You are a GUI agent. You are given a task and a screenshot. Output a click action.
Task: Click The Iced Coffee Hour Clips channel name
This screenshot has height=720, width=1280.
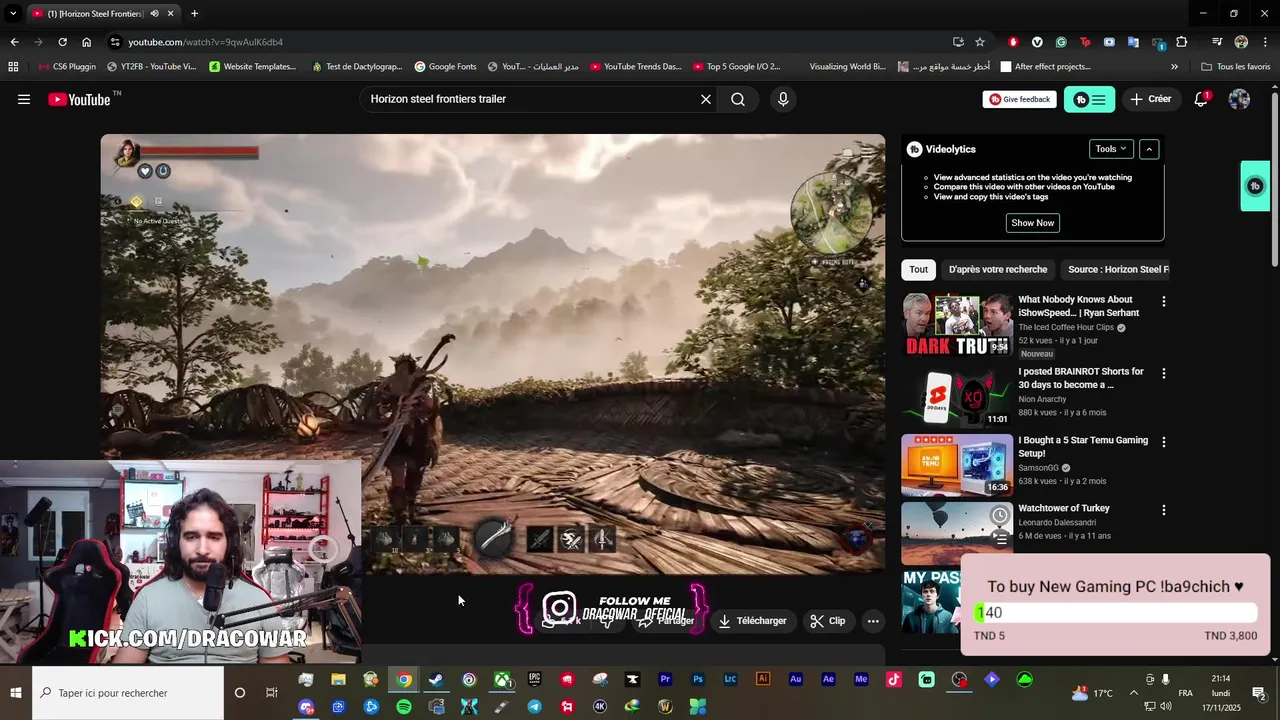click(x=1066, y=327)
